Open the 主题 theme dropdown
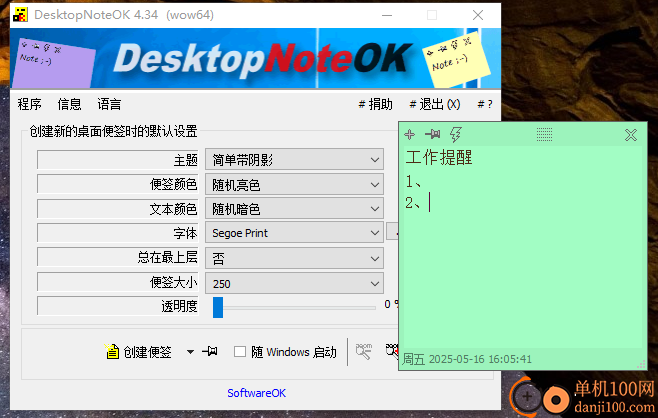The image size is (658, 418). [x=294, y=159]
